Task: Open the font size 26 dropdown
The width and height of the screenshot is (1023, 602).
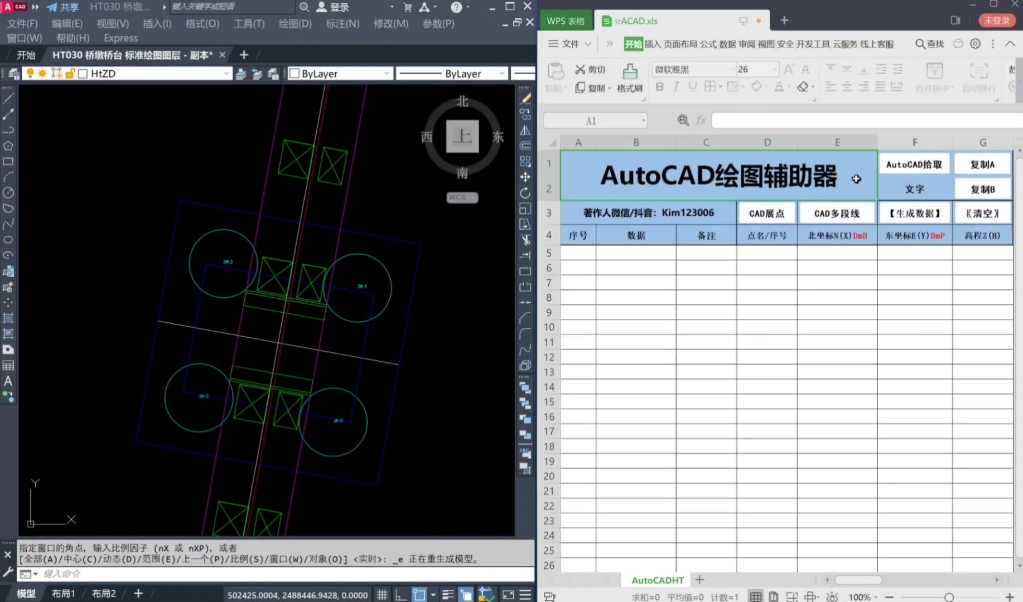Action: pos(773,70)
